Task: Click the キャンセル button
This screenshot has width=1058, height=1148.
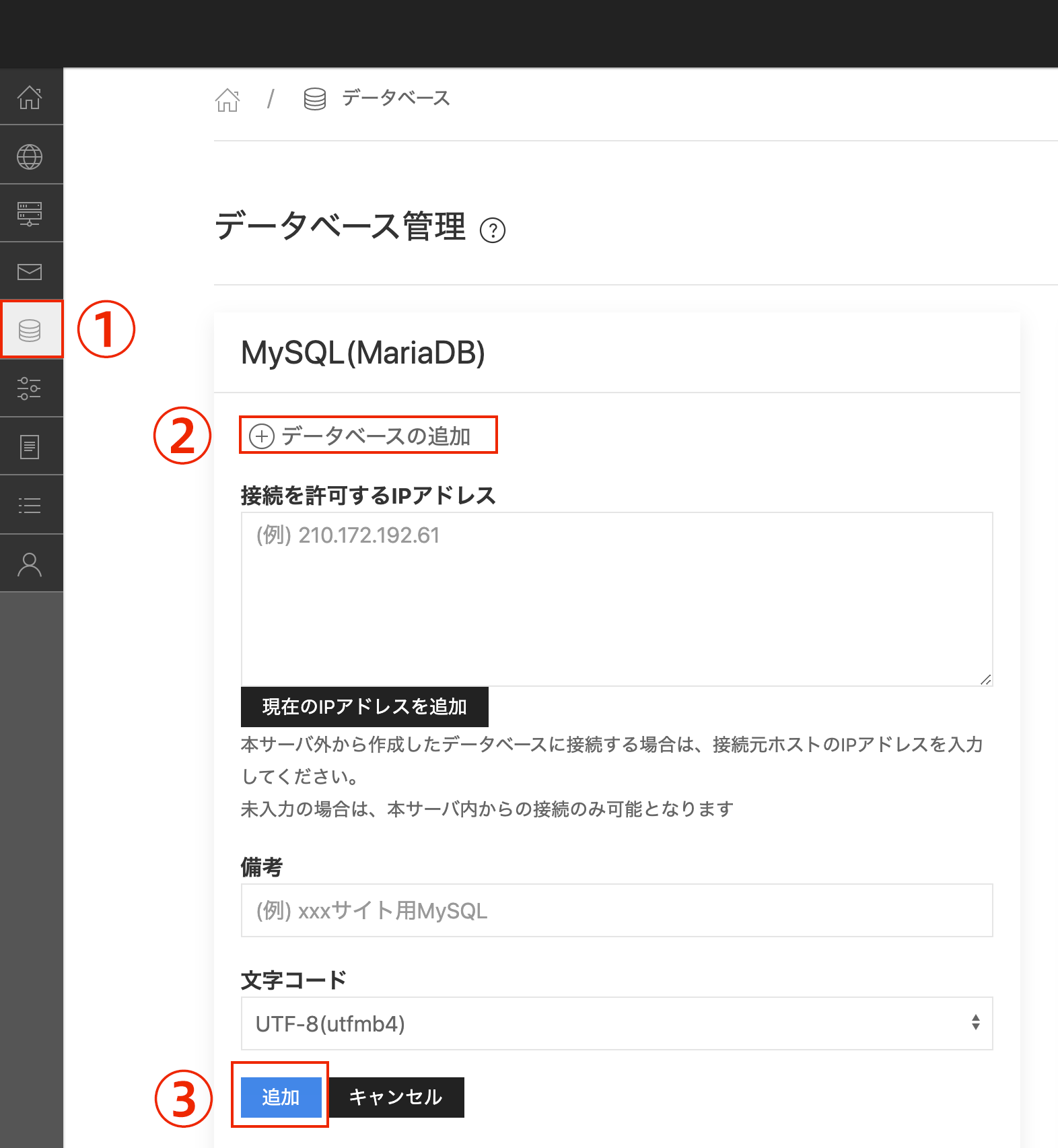Action: click(x=396, y=1097)
